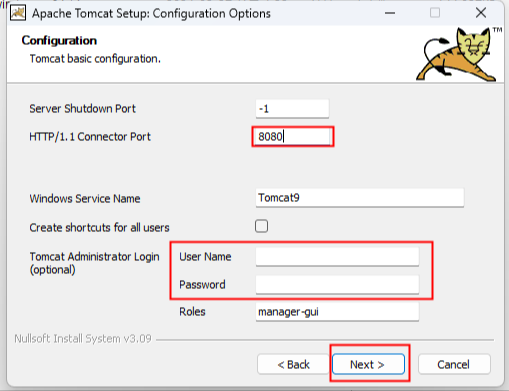Click the window title 'Apache Tomcat Setup: Configuration Options'

coord(151,14)
